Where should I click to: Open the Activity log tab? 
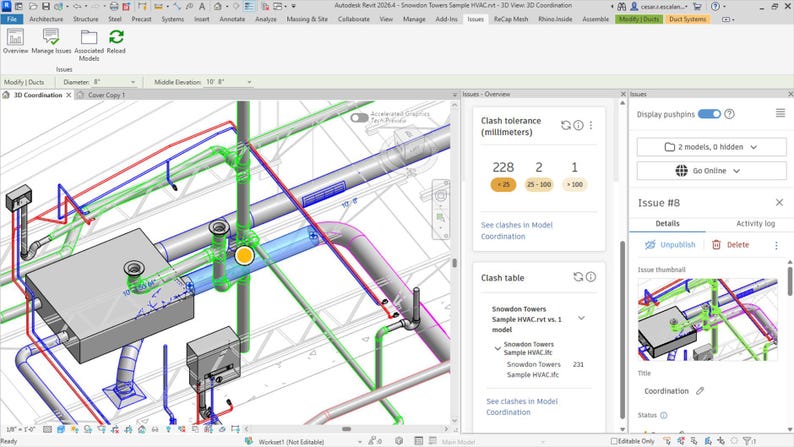click(x=755, y=223)
